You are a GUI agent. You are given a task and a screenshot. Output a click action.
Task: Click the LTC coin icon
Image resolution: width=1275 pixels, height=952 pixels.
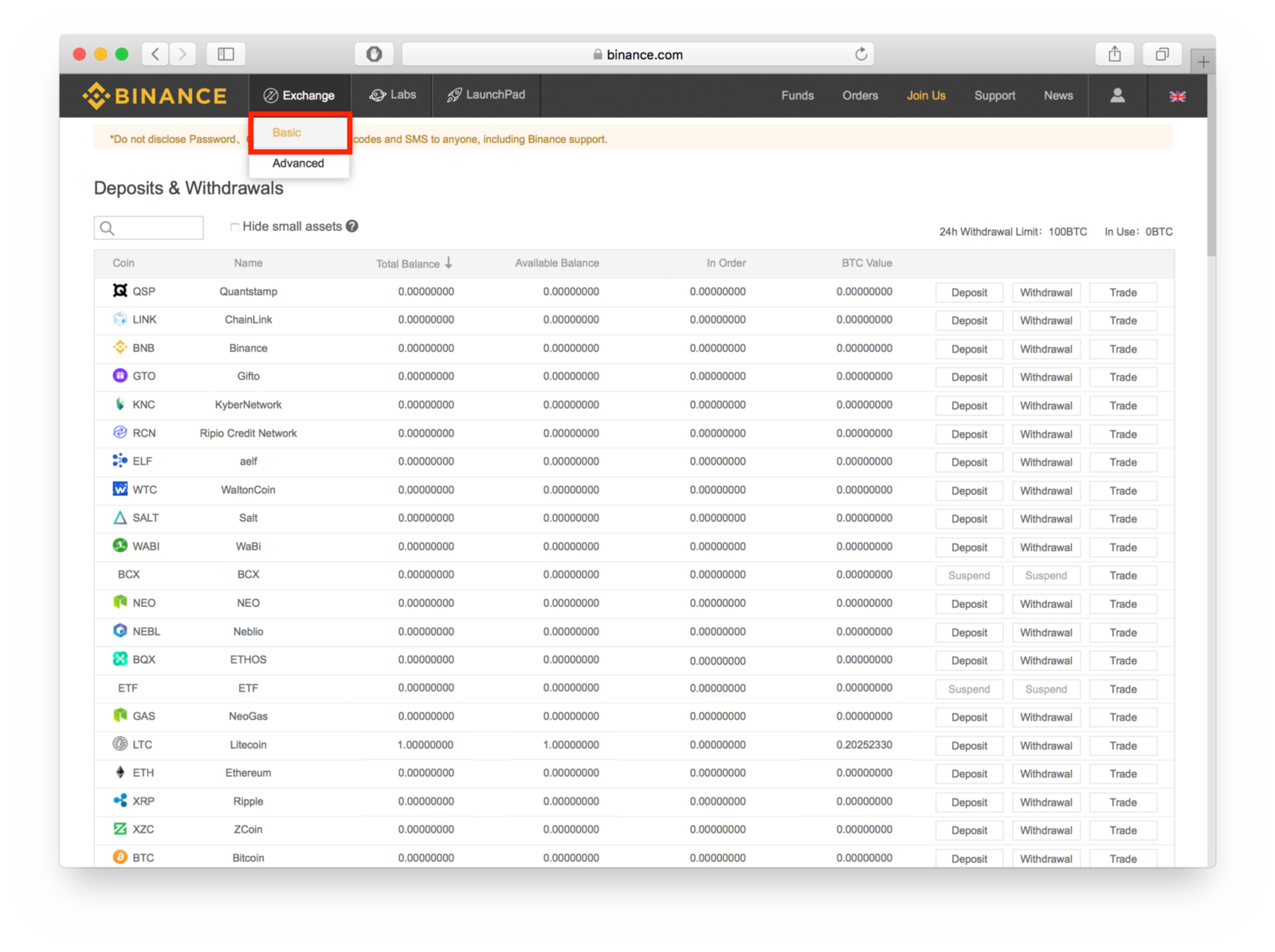(120, 744)
